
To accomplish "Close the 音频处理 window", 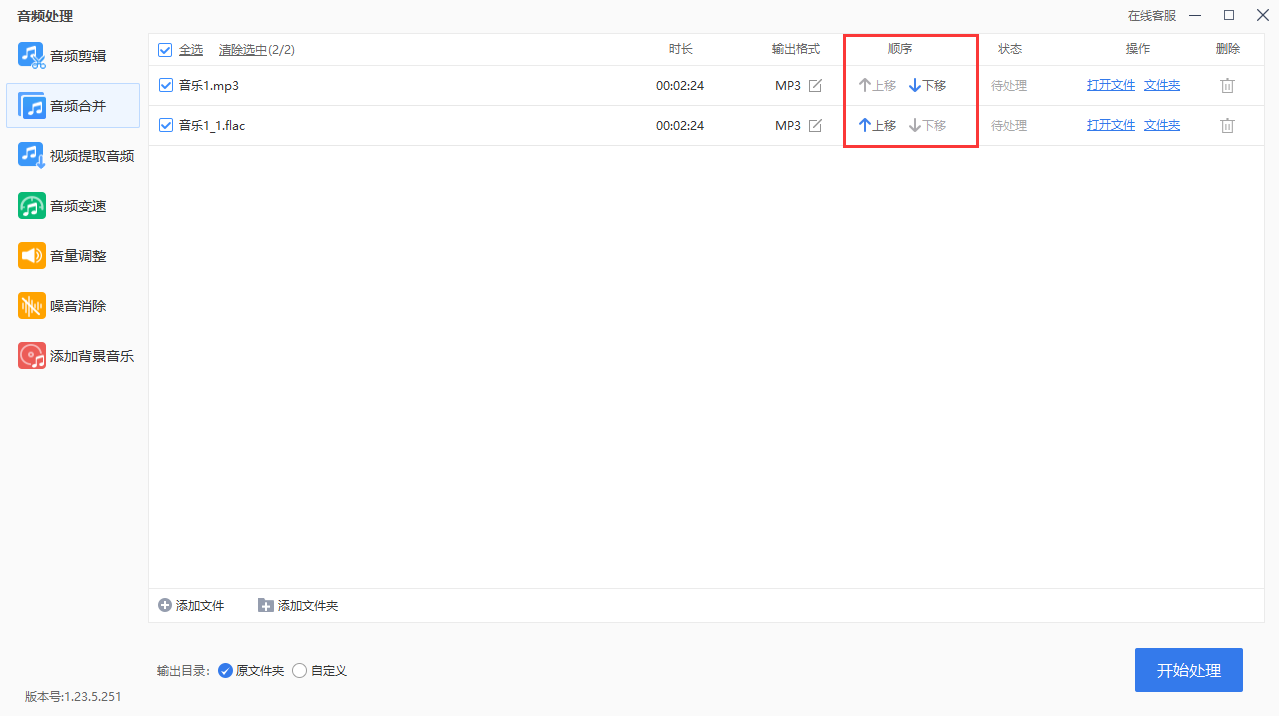I will tap(1260, 15).
